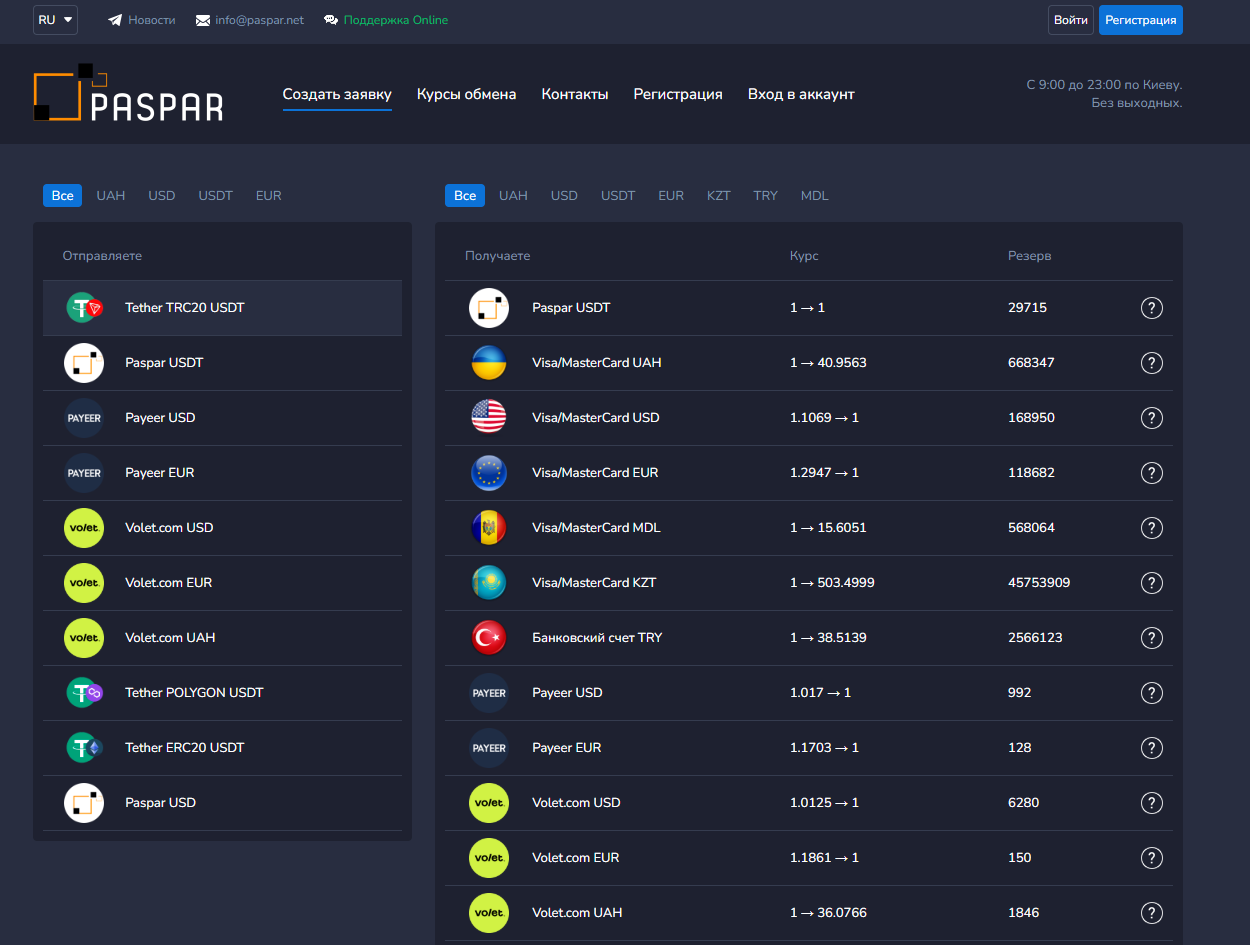Click the Telegram icon next to Новости
This screenshot has height=945, width=1250.
click(115, 20)
